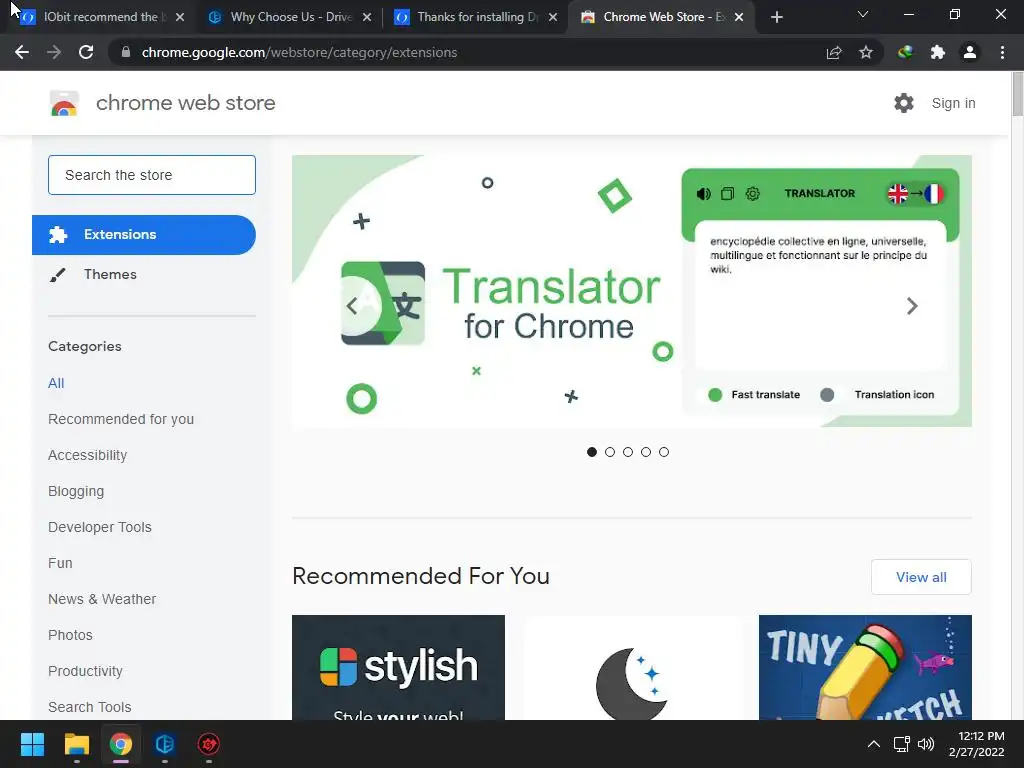Bookmark this page with the star
The height and width of the screenshot is (768, 1024).
point(866,52)
